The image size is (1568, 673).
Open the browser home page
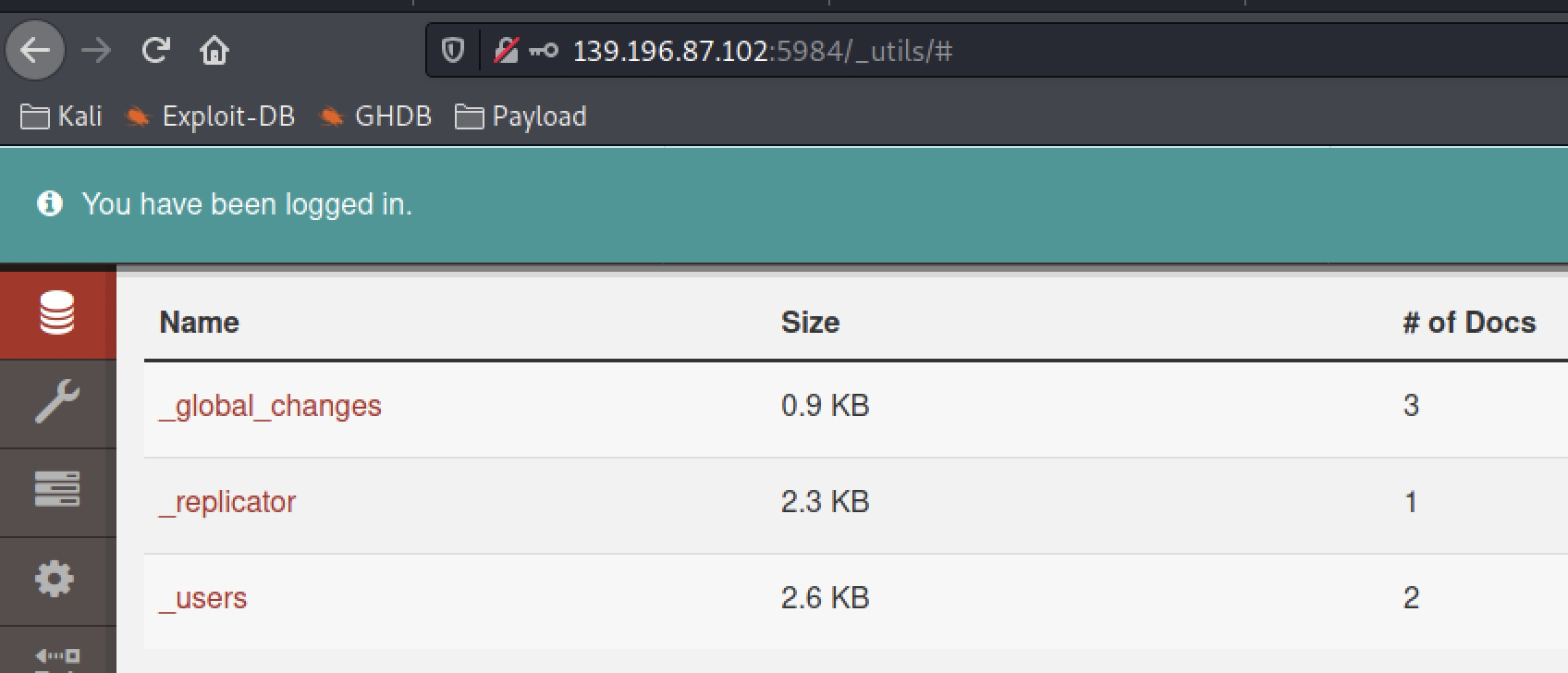214,50
